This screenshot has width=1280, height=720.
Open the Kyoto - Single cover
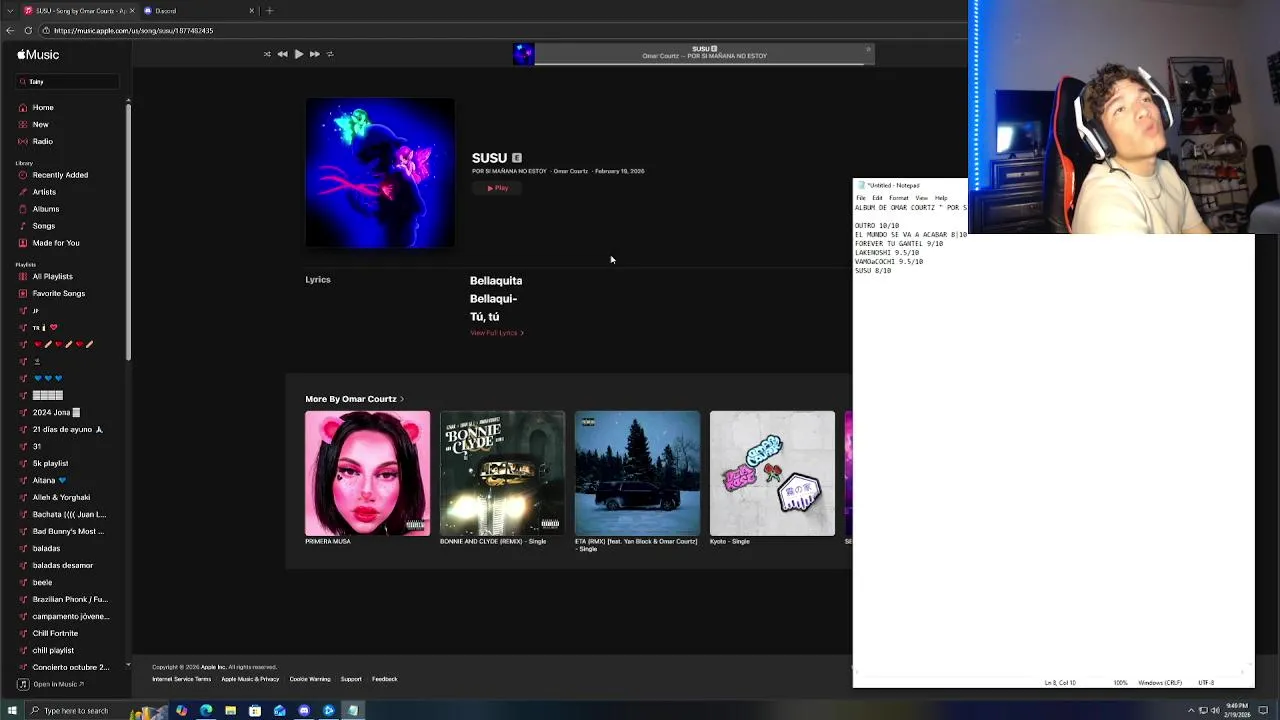tap(772, 473)
